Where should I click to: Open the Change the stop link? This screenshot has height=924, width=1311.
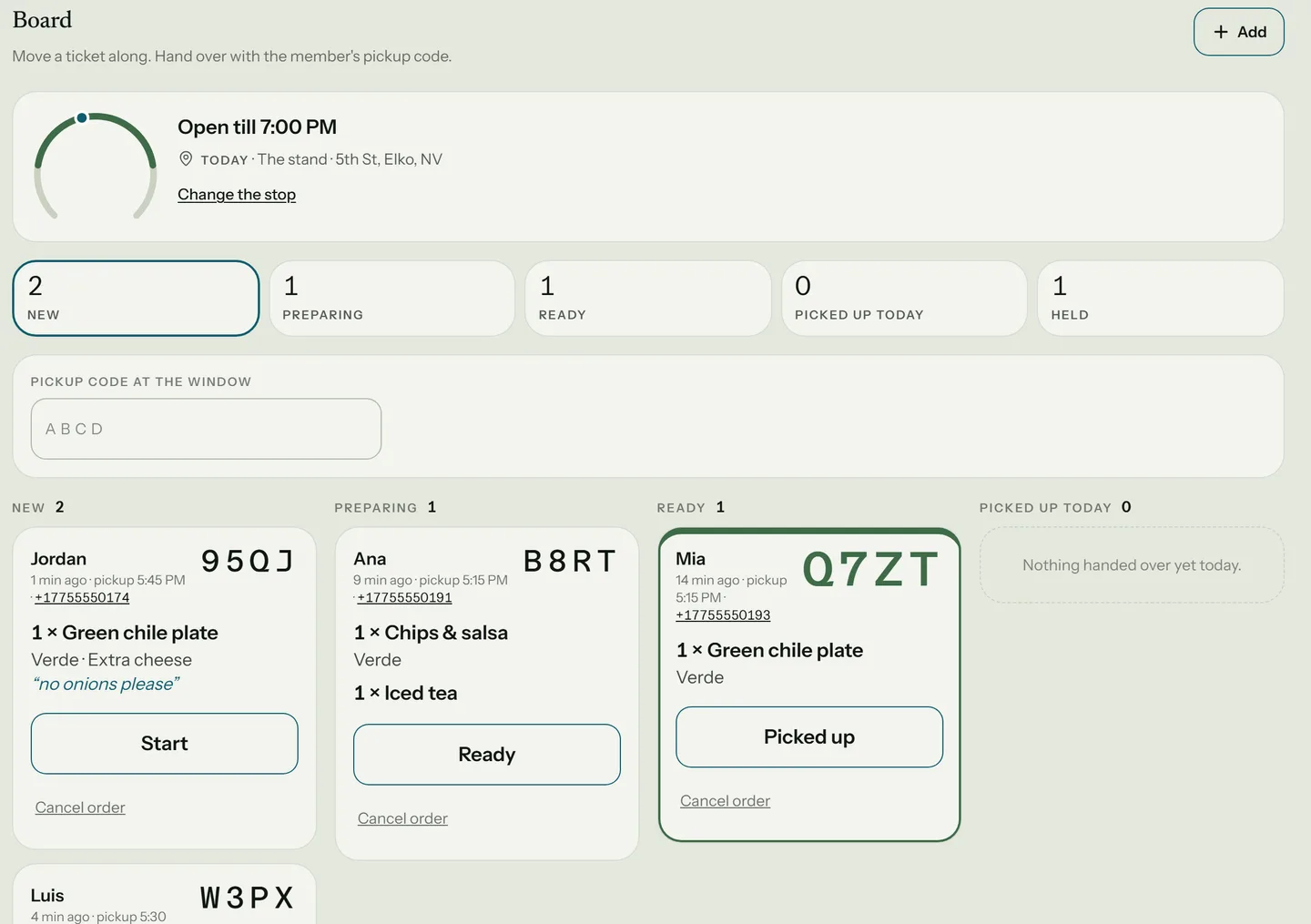coord(237,195)
